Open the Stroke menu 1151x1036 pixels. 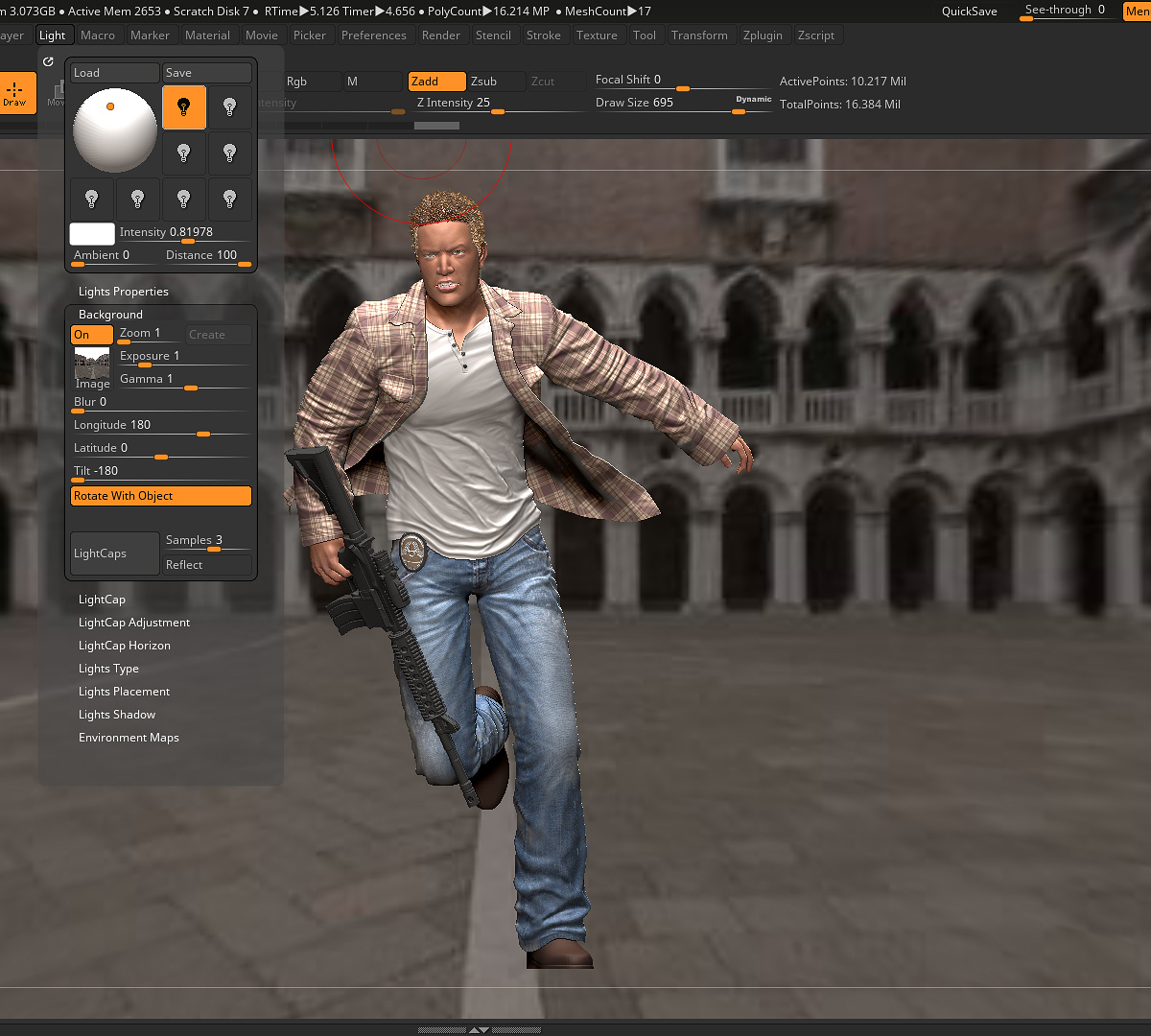[x=544, y=35]
